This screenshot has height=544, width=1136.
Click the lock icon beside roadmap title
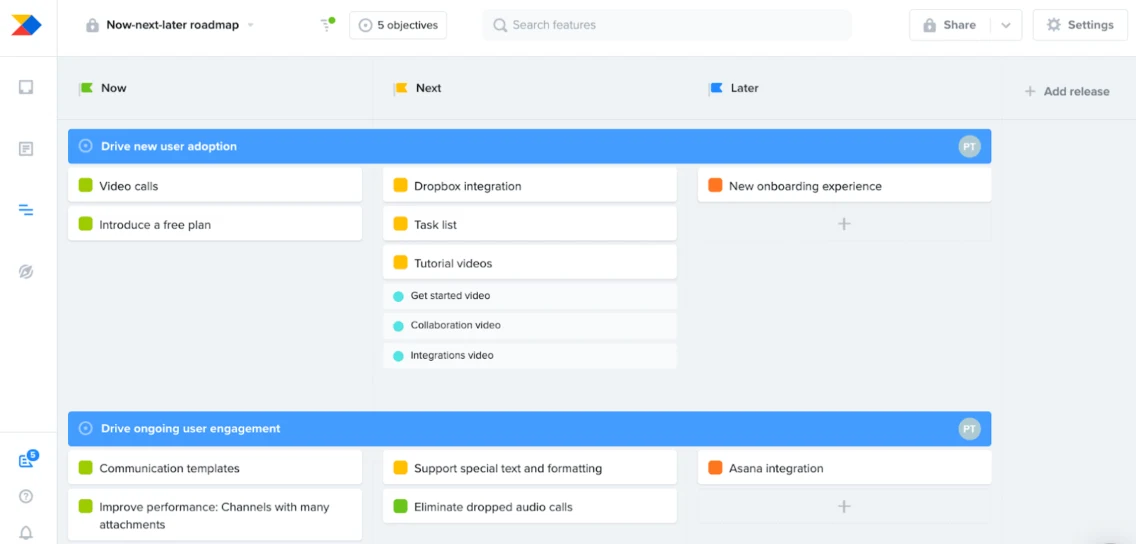click(92, 25)
